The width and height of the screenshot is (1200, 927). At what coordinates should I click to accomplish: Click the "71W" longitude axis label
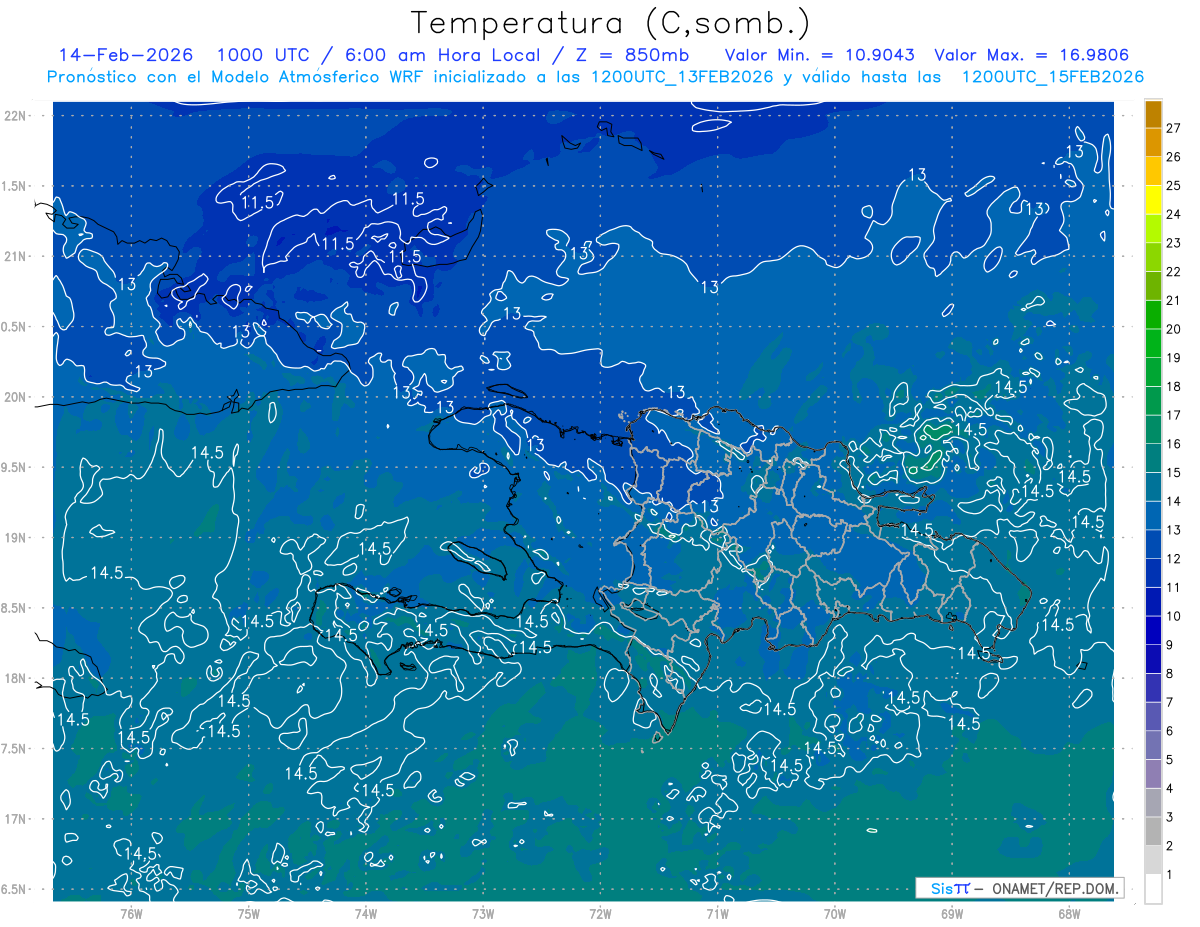(717, 913)
